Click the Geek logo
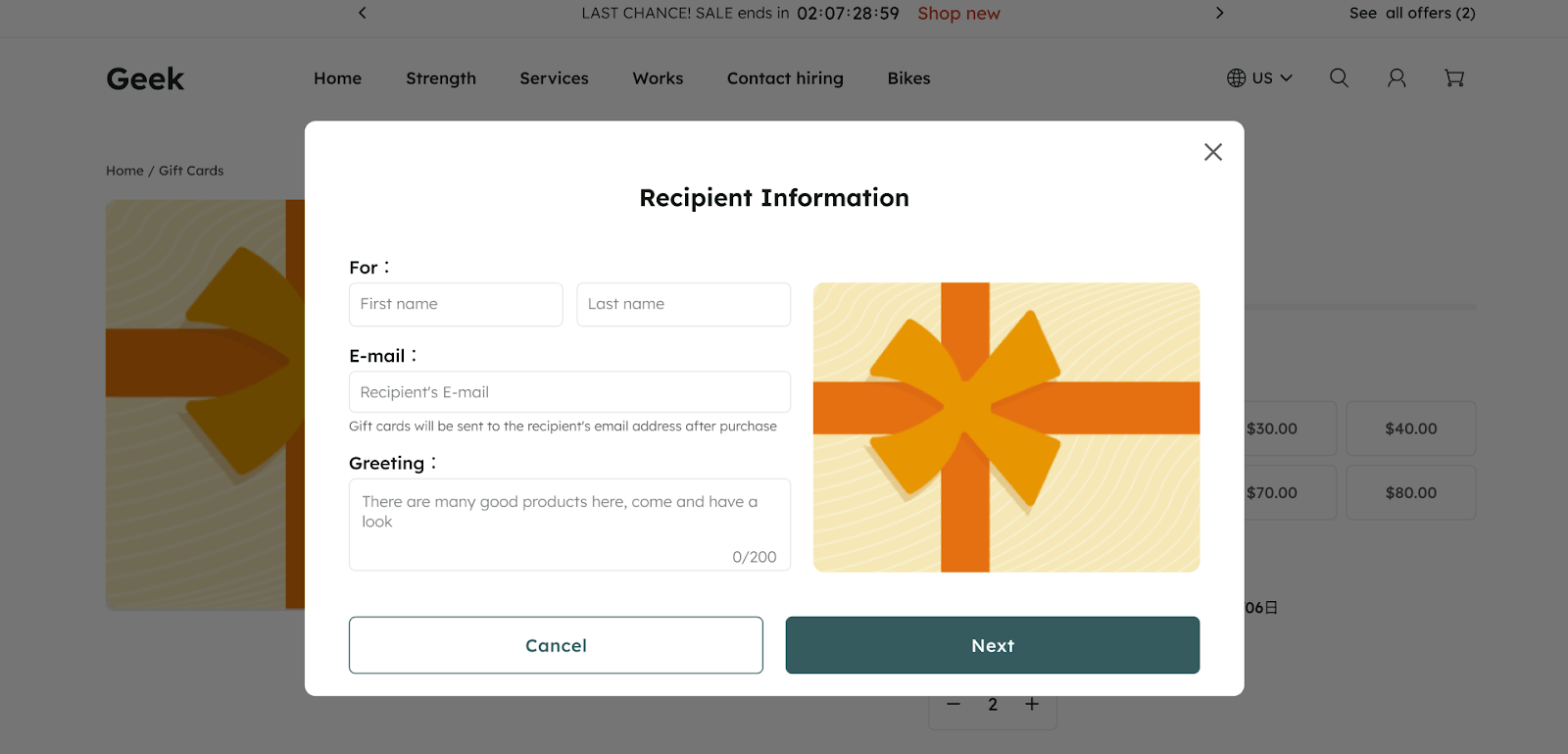Viewport: 1568px width, 754px height. (145, 78)
